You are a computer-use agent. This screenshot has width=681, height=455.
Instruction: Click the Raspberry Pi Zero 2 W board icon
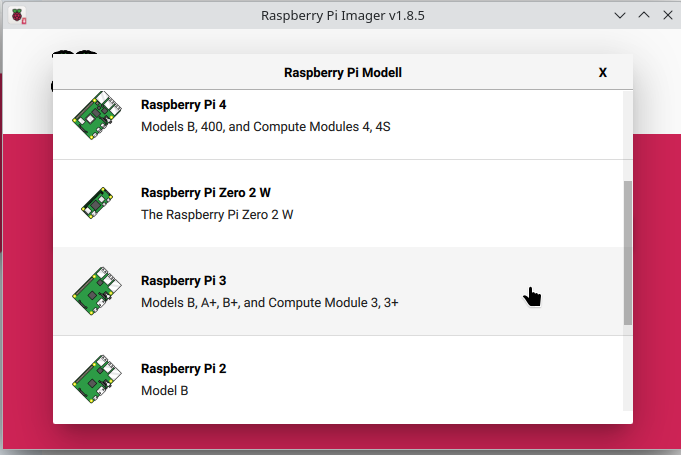coord(96,203)
